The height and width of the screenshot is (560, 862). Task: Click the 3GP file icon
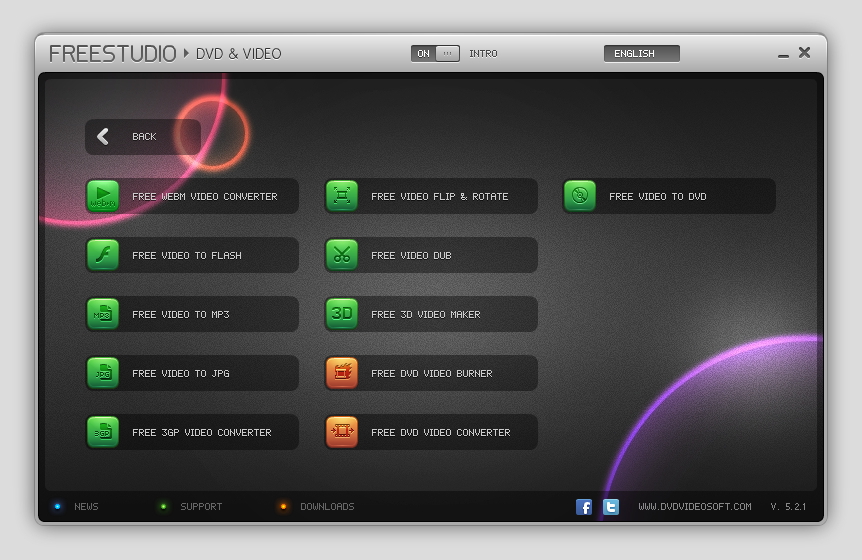click(x=103, y=433)
